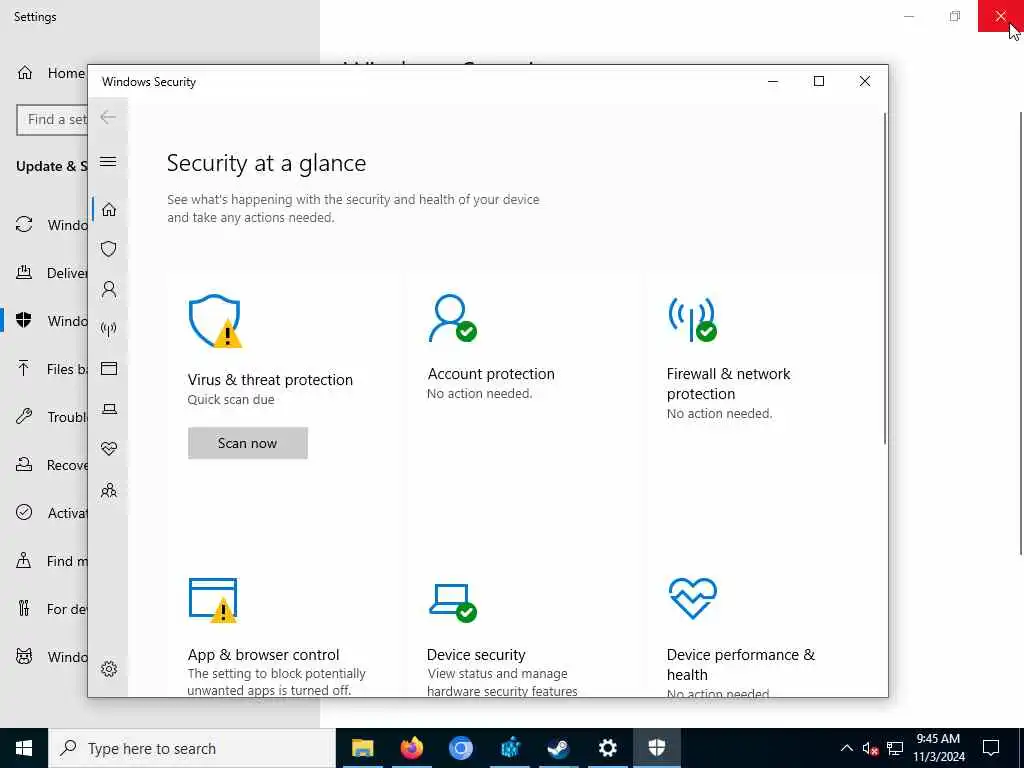Click the Device security tile icon

453,603
